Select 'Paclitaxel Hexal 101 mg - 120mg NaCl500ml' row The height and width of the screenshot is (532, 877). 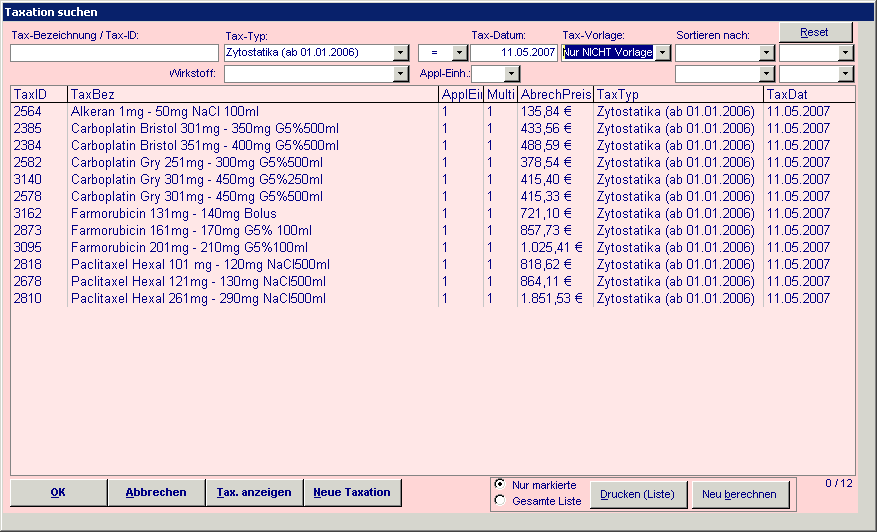coord(433,264)
